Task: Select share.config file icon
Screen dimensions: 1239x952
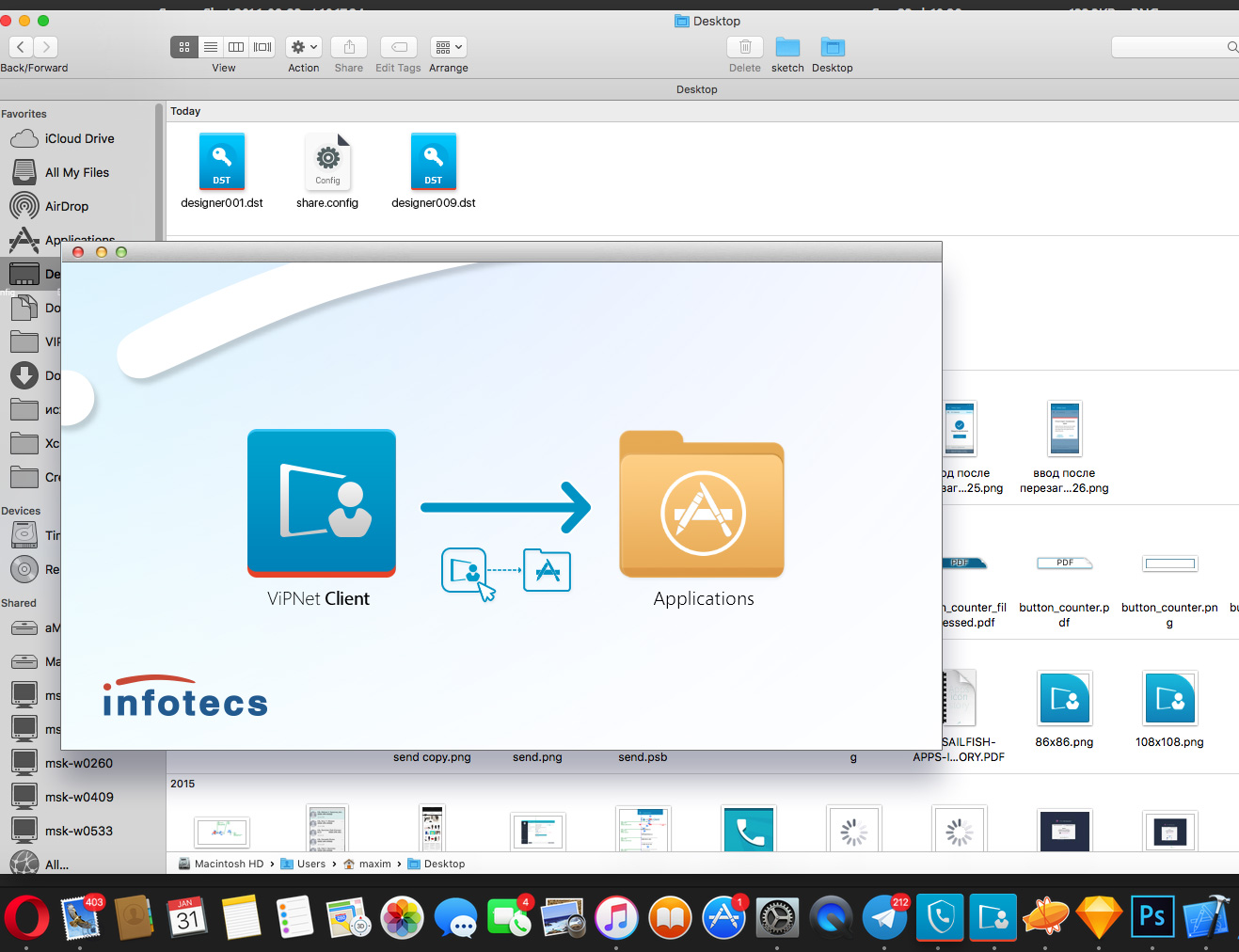Action: tap(327, 161)
